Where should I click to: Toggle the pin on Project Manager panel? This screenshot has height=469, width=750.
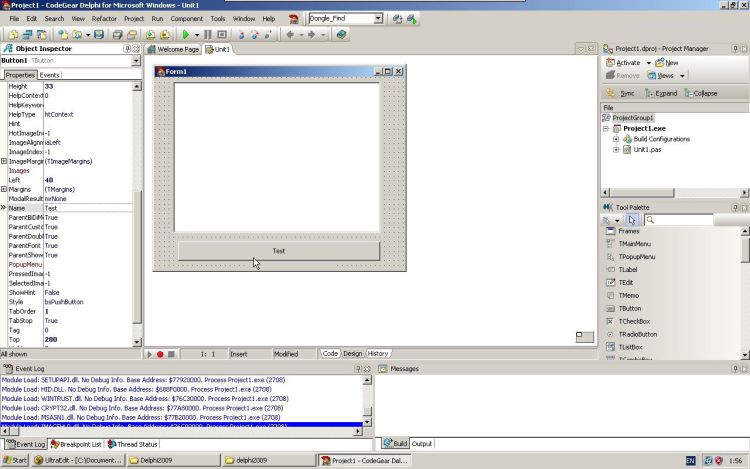pos(736,49)
